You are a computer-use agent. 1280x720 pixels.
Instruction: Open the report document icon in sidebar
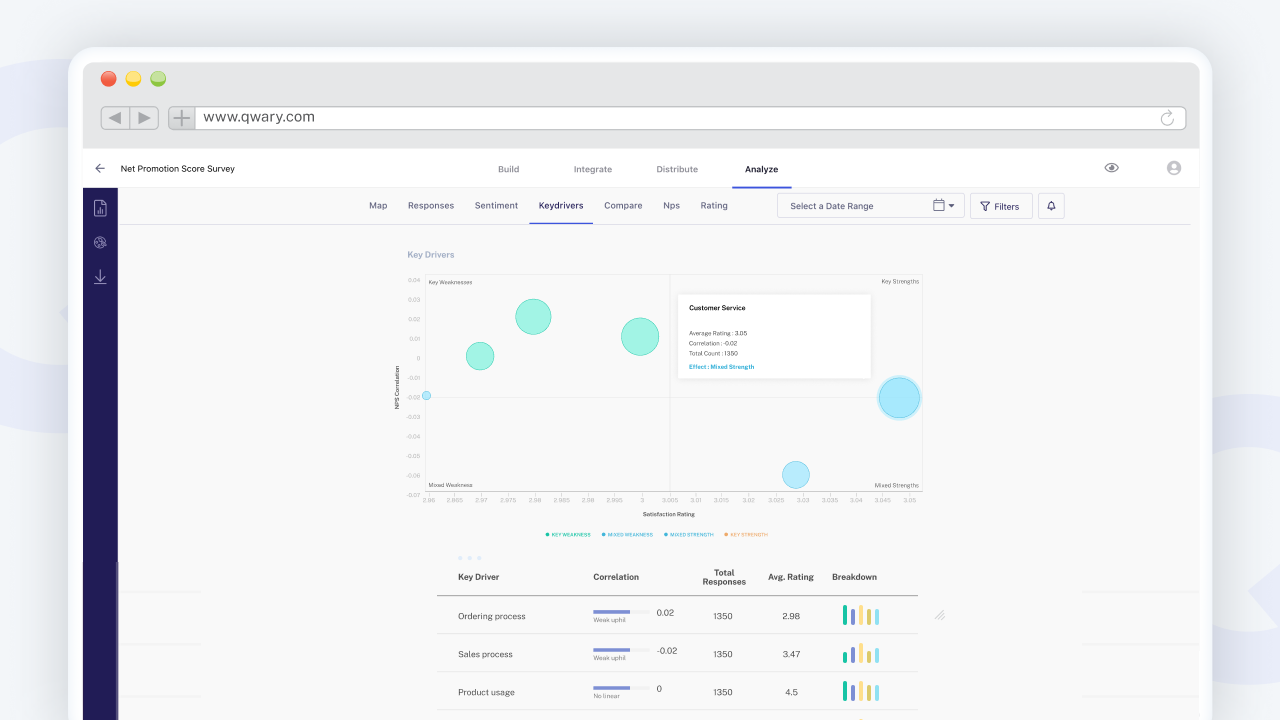click(x=100, y=208)
